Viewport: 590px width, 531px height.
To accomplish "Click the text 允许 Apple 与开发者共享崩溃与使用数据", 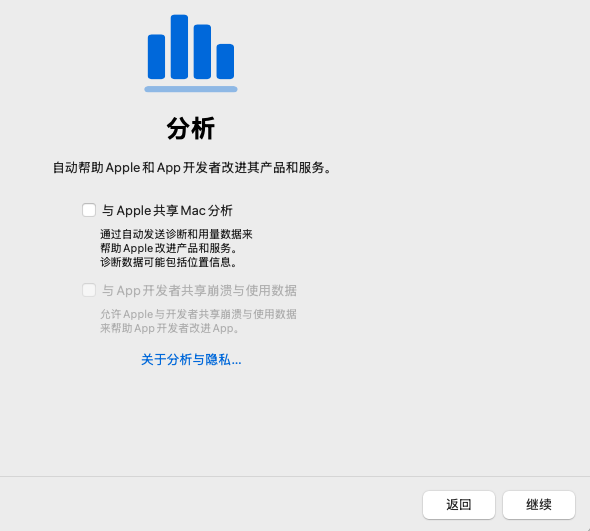I will (198, 314).
